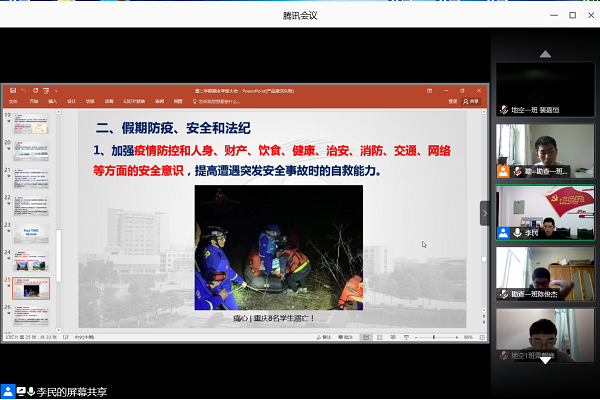
Task: Click the 'tell me what to do' search box
Action: click(x=220, y=101)
